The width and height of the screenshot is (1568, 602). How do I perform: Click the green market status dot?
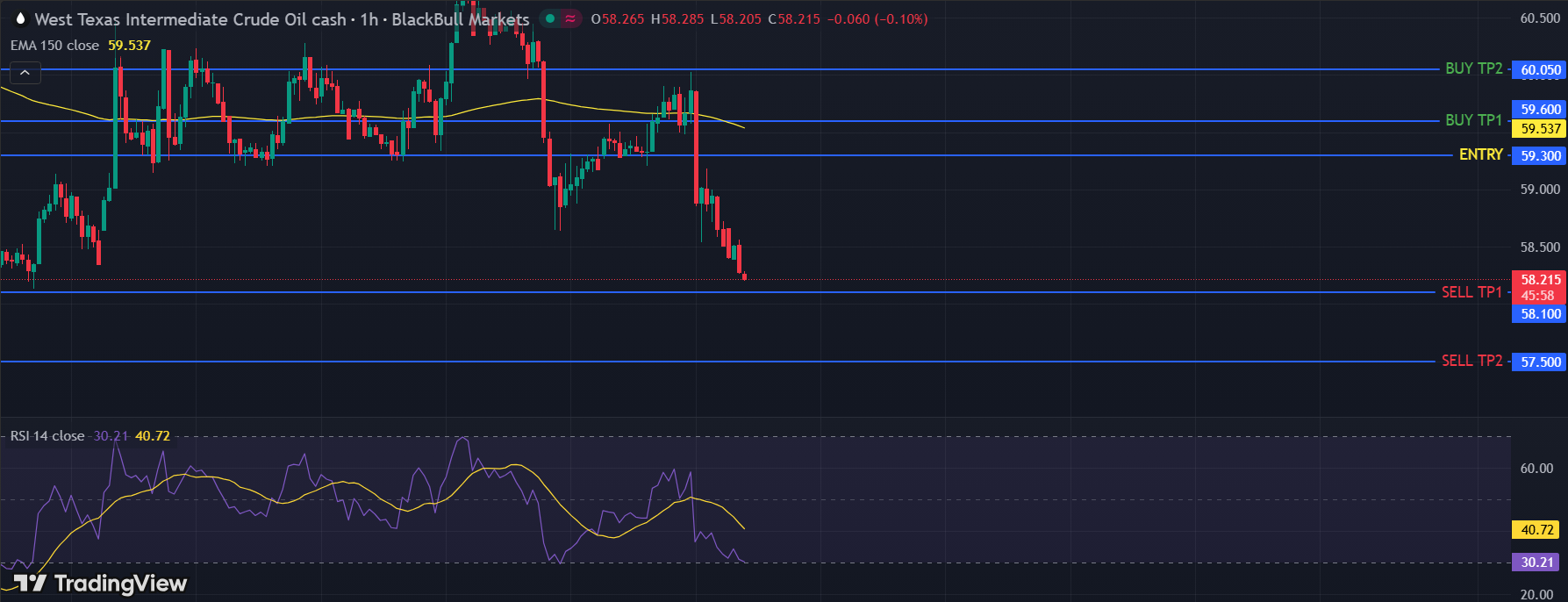tap(550, 18)
